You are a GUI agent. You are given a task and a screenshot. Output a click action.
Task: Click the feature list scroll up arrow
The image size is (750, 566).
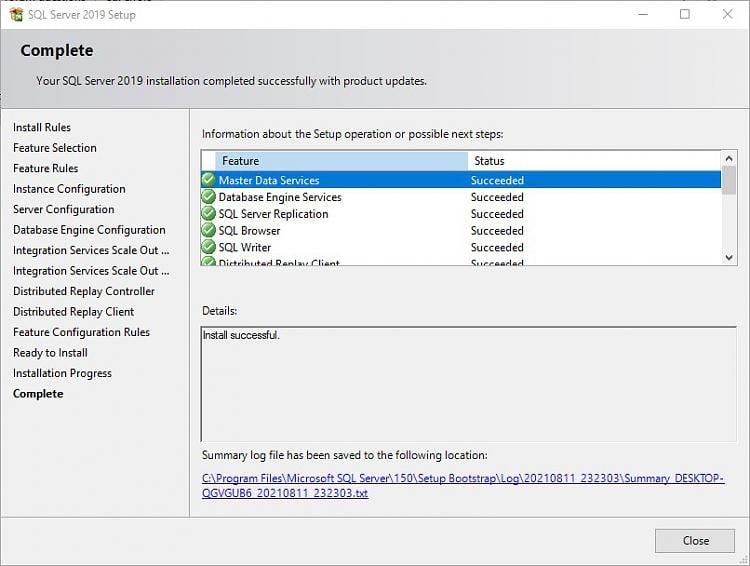(729, 158)
